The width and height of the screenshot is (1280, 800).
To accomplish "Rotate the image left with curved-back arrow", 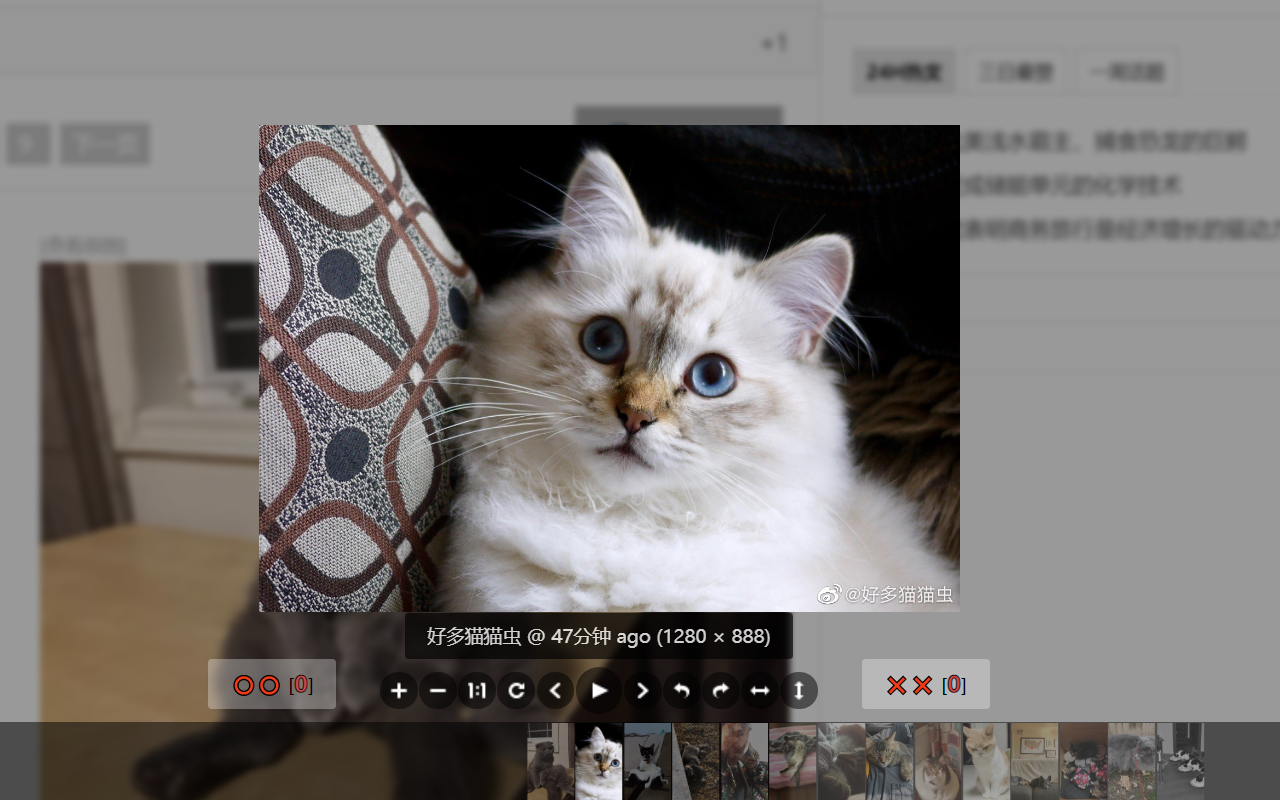I will [682, 690].
